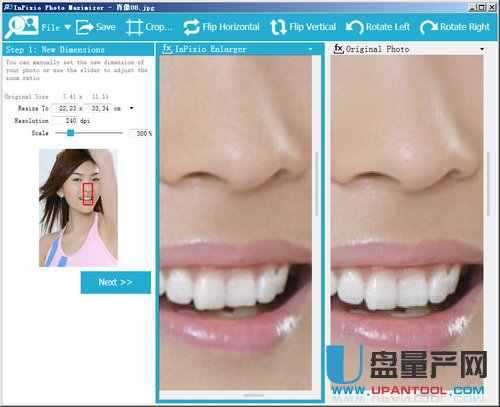Open the InPixio Enlarger panel dropdown
The height and width of the screenshot is (407, 500).
pyautogui.click(x=310, y=49)
